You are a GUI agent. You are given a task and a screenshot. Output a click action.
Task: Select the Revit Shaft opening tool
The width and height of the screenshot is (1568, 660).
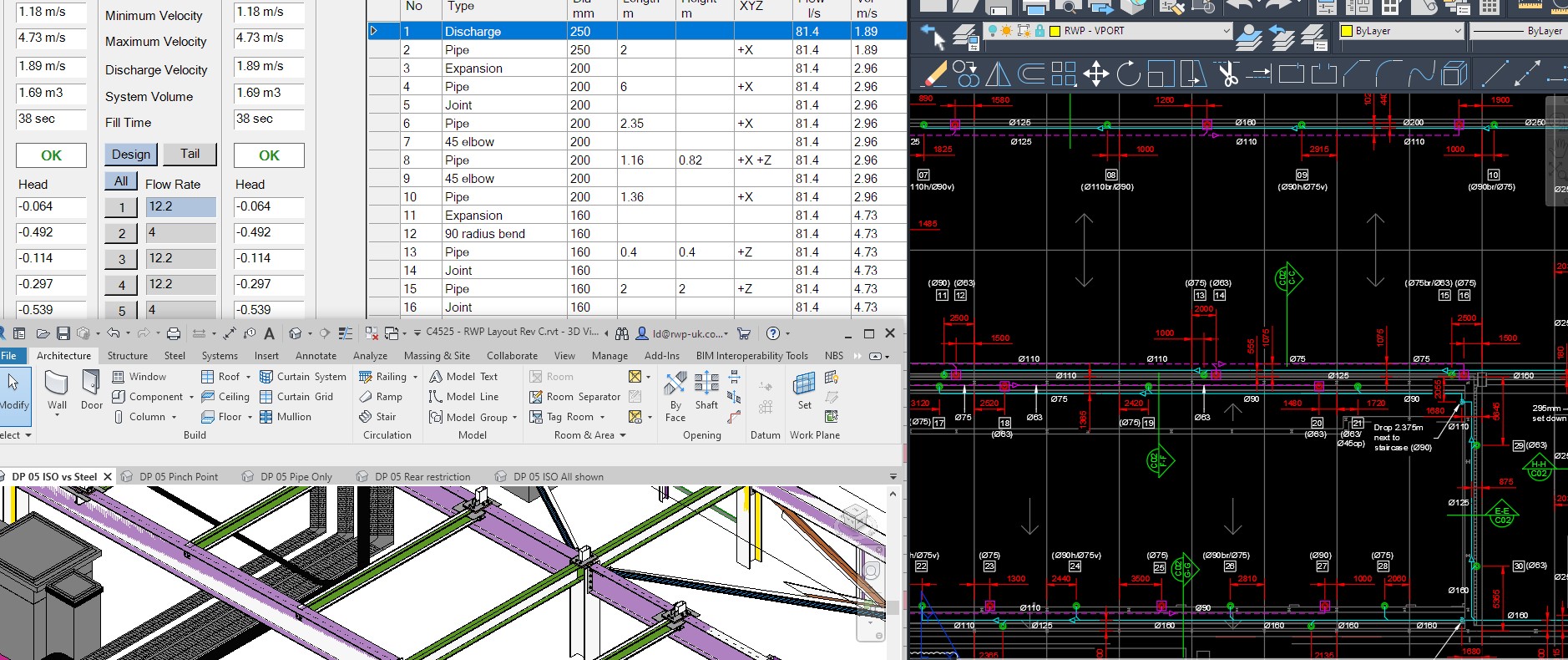tap(706, 391)
